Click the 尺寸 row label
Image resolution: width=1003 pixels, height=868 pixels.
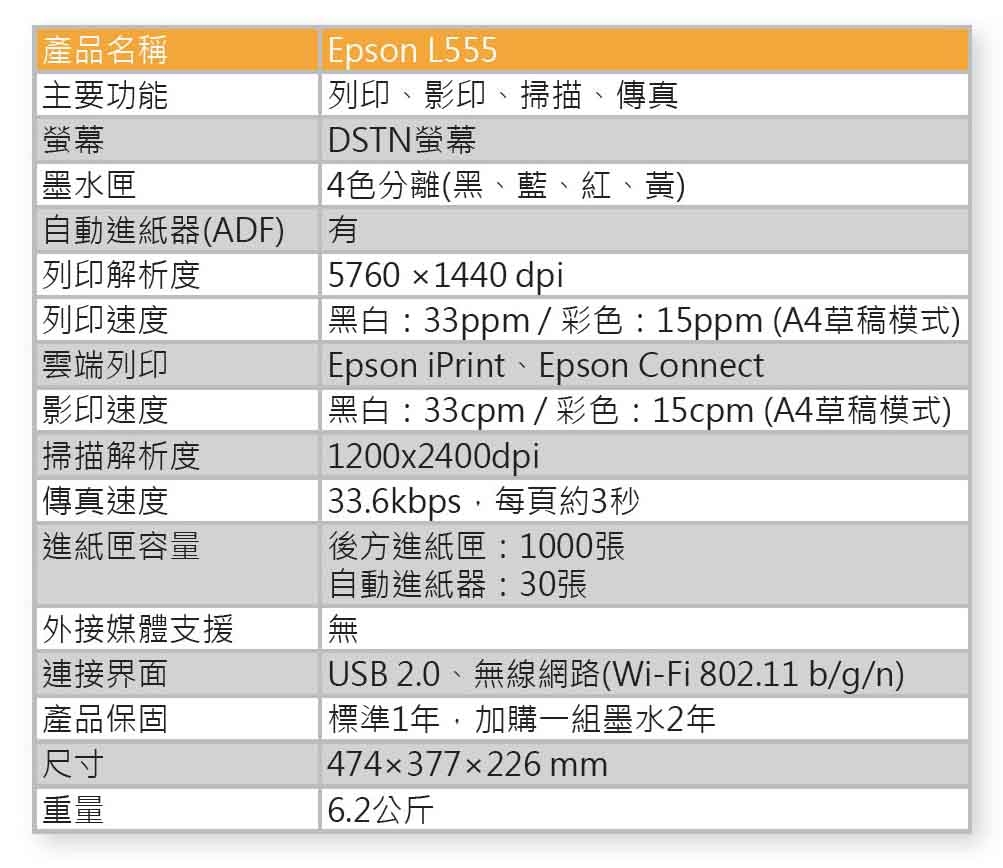[x=73, y=764]
